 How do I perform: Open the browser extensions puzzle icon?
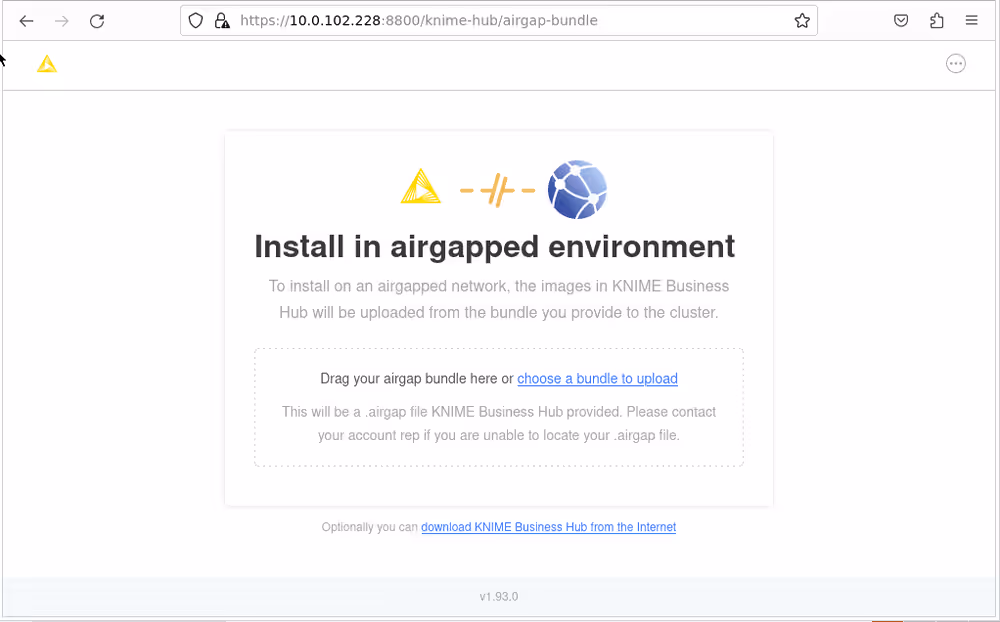click(936, 19)
